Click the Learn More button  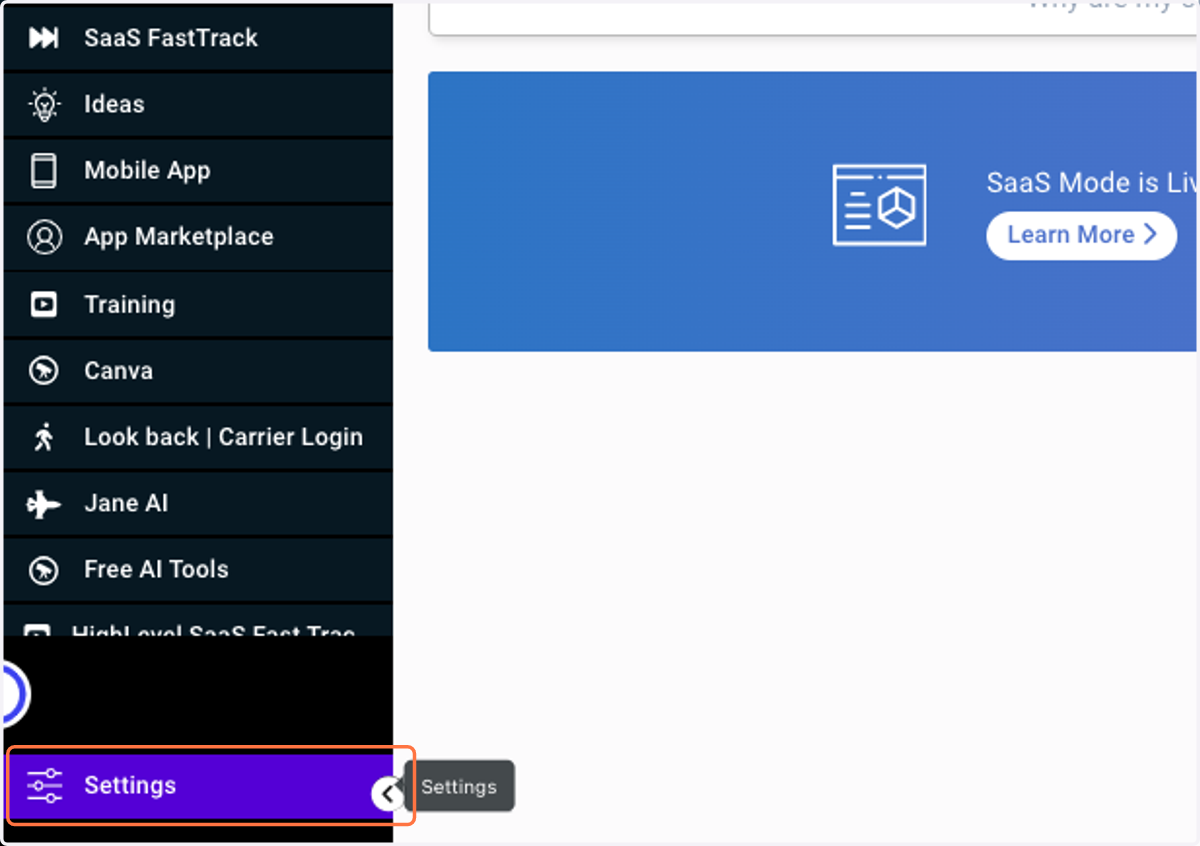(1081, 235)
